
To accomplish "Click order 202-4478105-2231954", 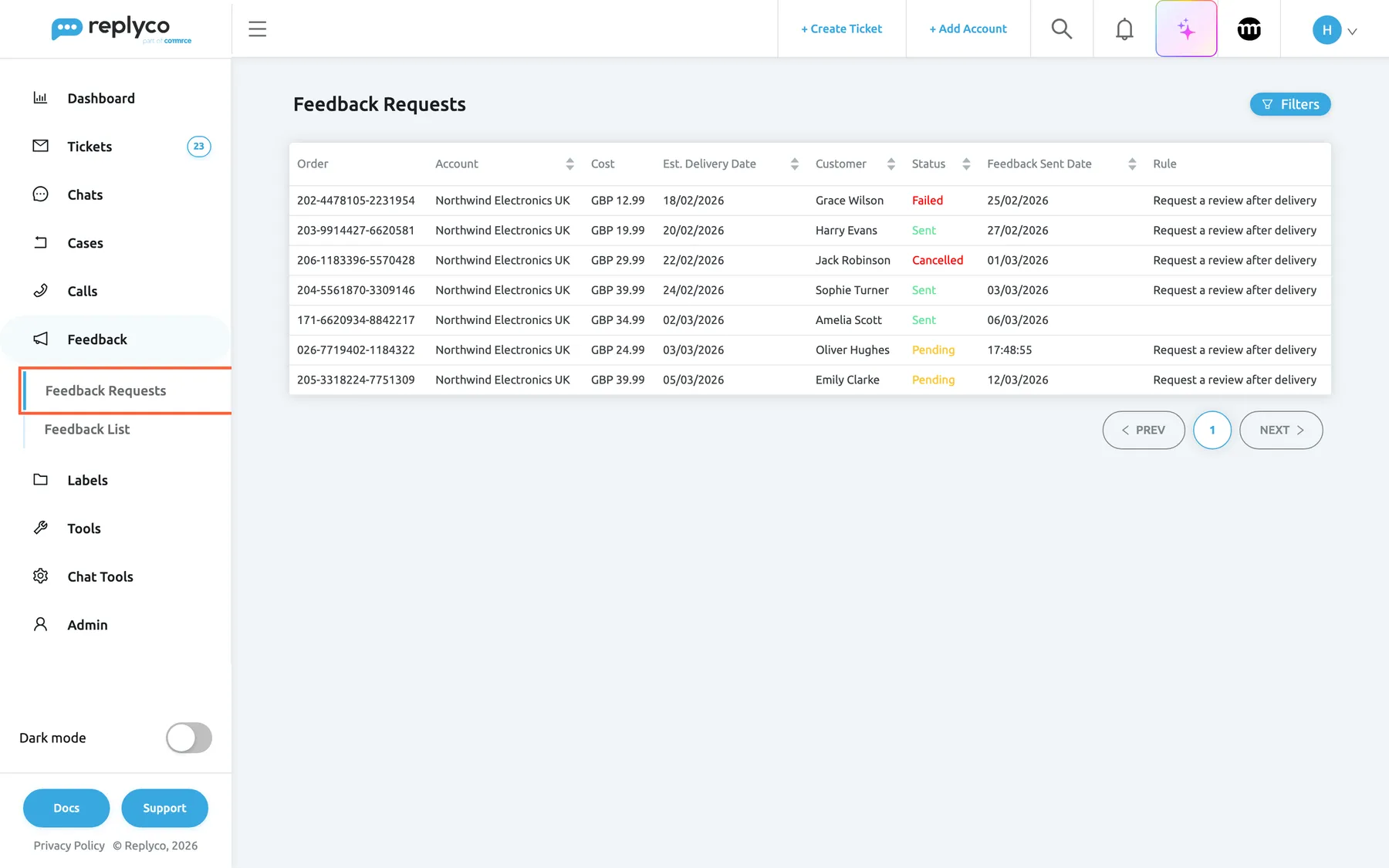I will [356, 200].
